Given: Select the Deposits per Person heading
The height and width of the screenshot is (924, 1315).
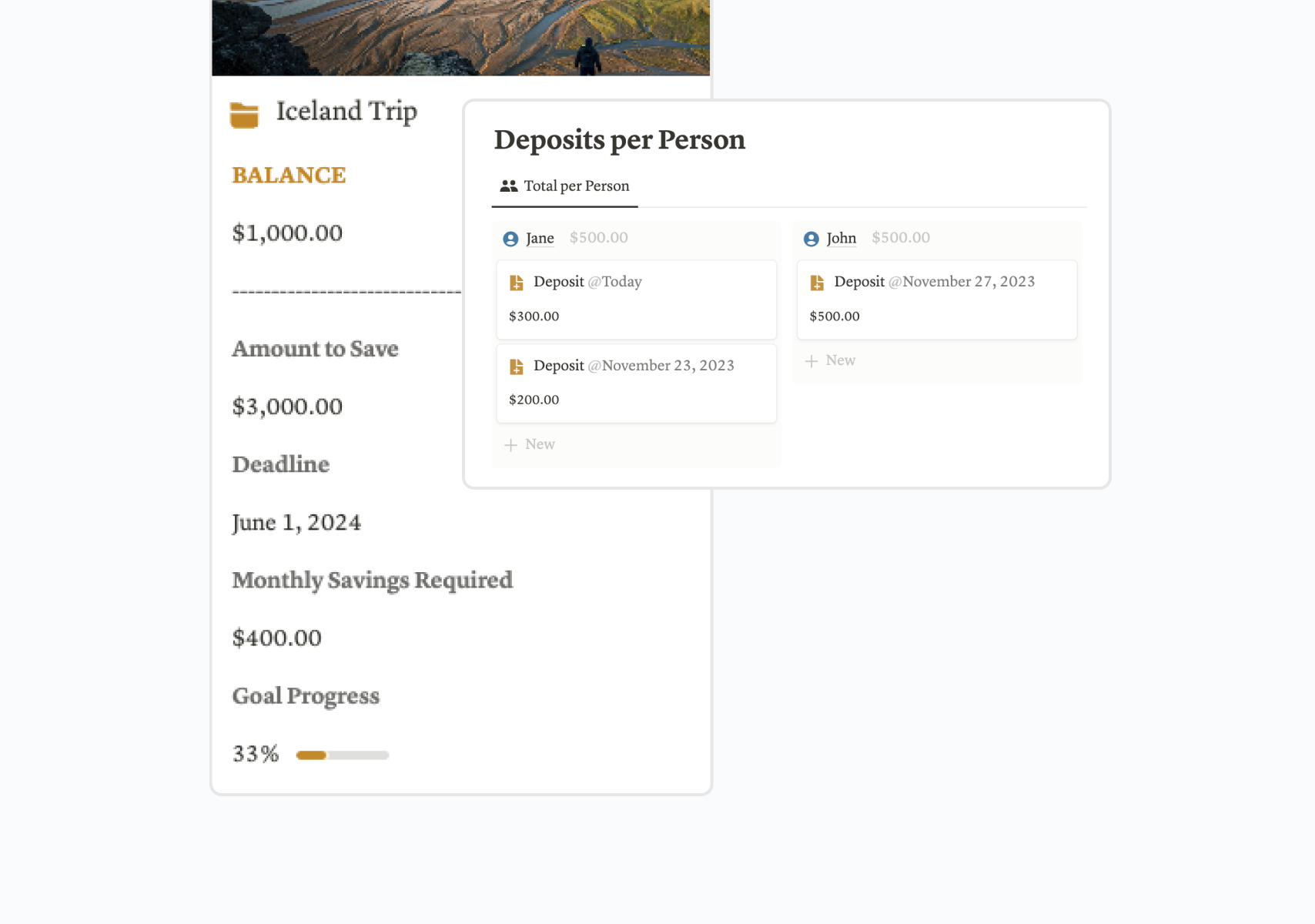Looking at the screenshot, I should coord(618,140).
